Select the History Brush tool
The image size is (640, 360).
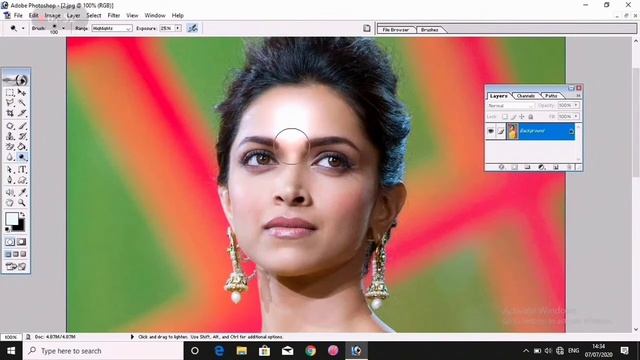22,136
